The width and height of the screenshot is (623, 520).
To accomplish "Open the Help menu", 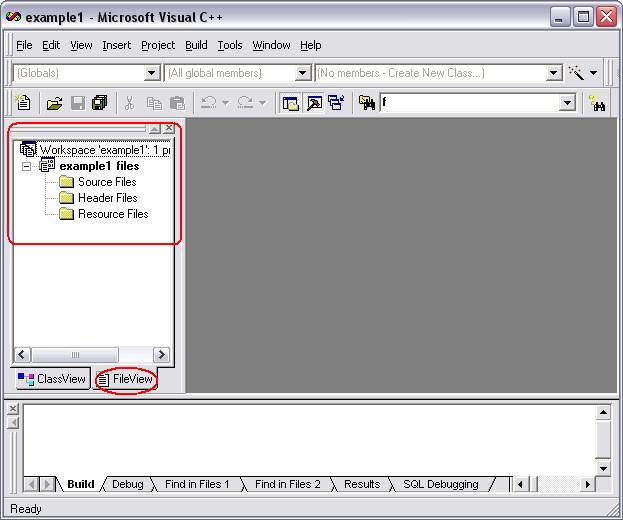I will point(310,45).
